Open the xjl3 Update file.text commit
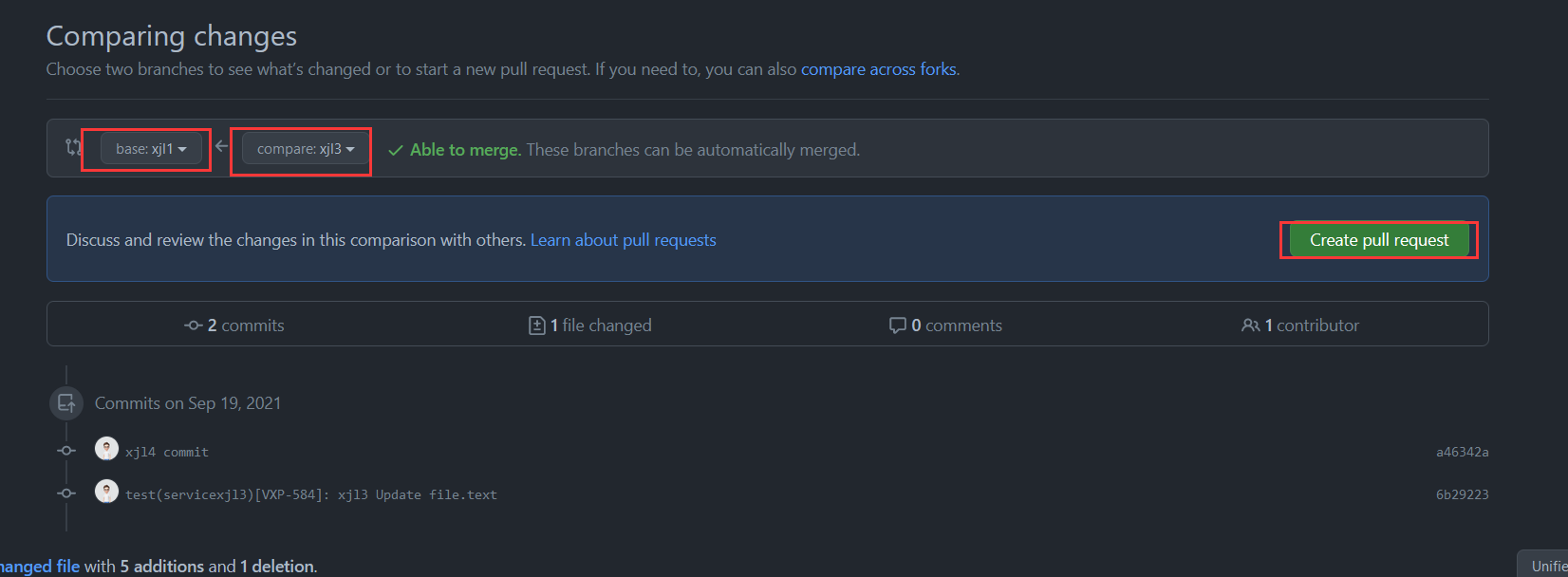 pyautogui.click(x=311, y=495)
